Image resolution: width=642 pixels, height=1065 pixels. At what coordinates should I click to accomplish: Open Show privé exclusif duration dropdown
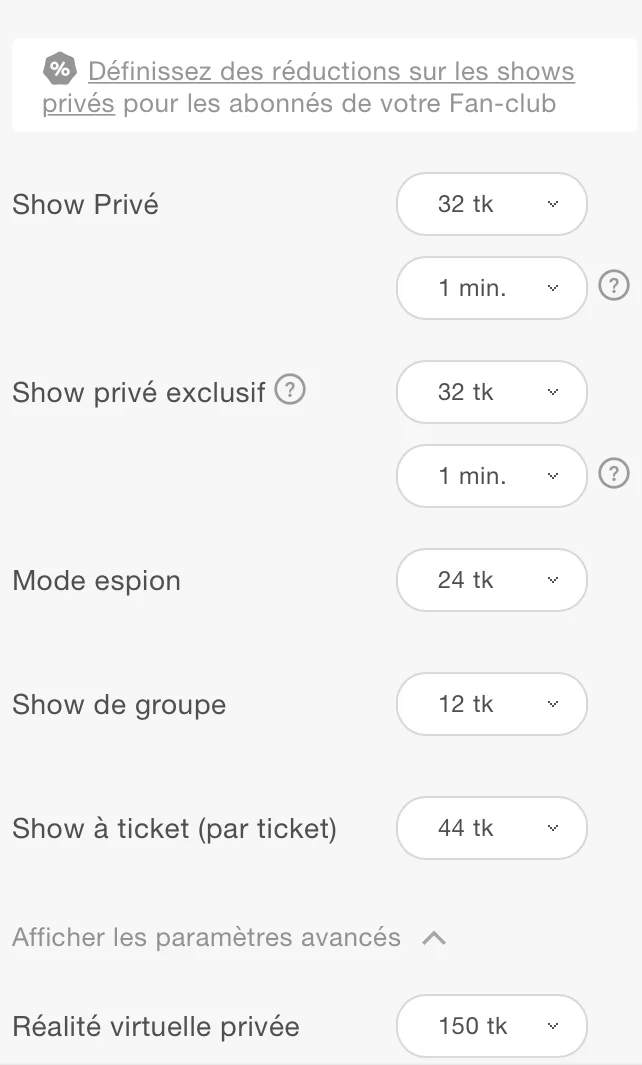pos(491,476)
